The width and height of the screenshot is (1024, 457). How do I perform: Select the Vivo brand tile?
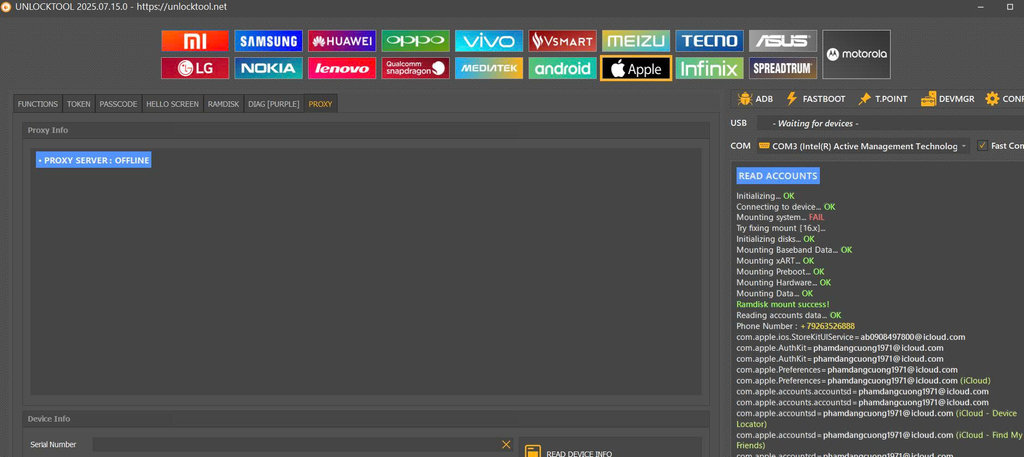click(x=488, y=41)
